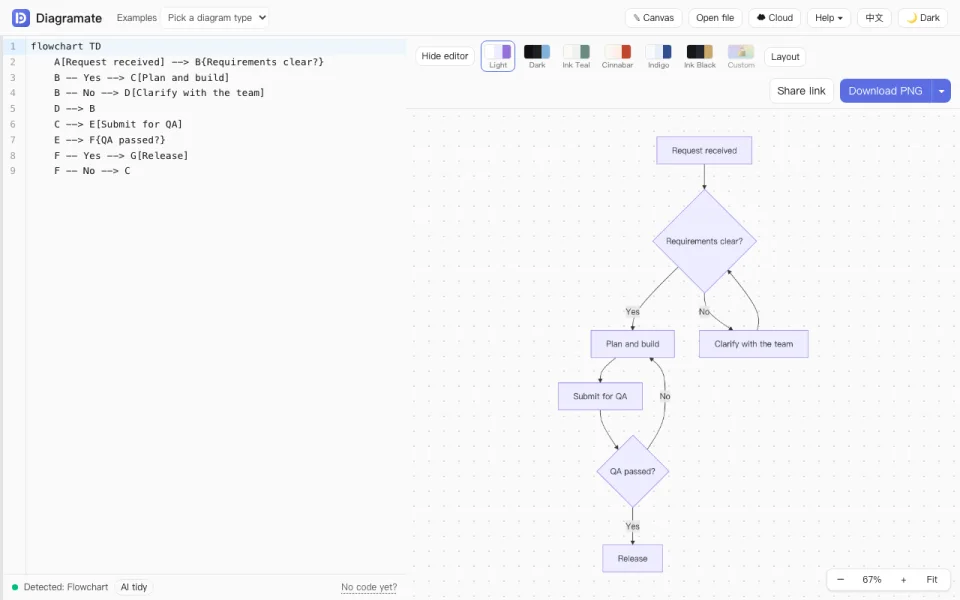Open the Cloud storage option
This screenshot has height=600, width=960.
coord(774,18)
